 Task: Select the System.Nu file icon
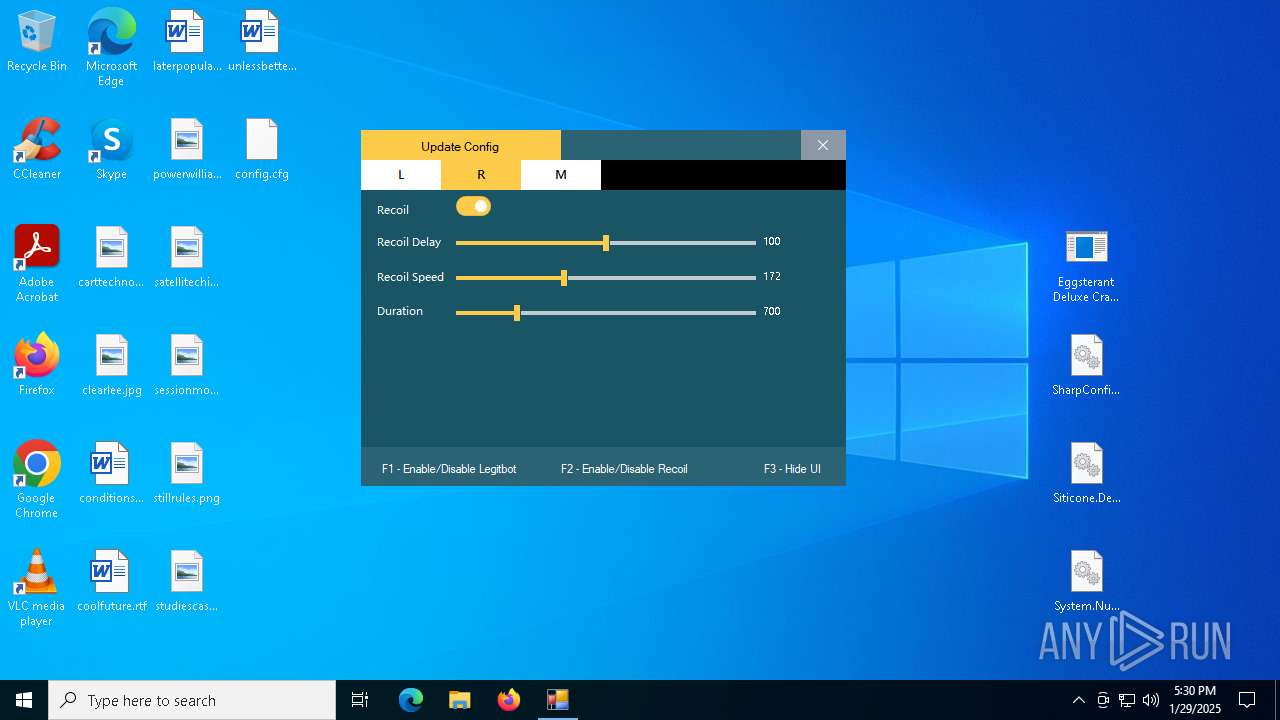click(1086, 581)
